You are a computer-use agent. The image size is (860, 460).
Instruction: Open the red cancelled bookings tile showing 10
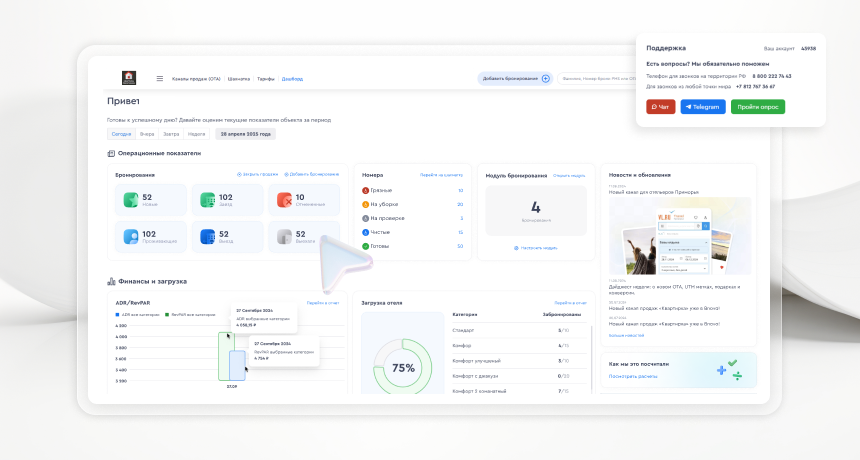[304, 200]
